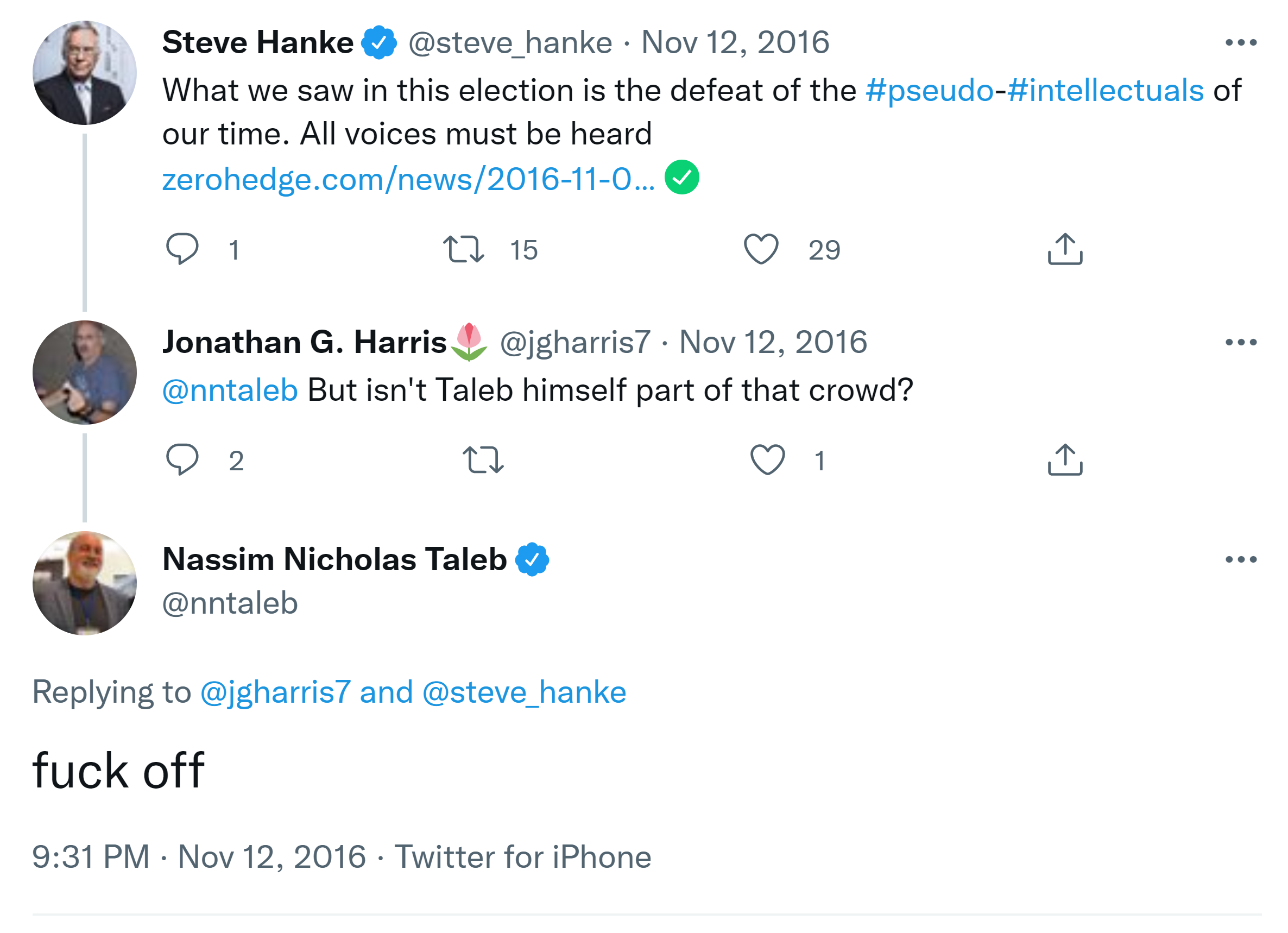Open more options on Jonathan Harris's tweet
Image resolution: width=1288 pixels, height=933 pixels.
[x=1240, y=343]
